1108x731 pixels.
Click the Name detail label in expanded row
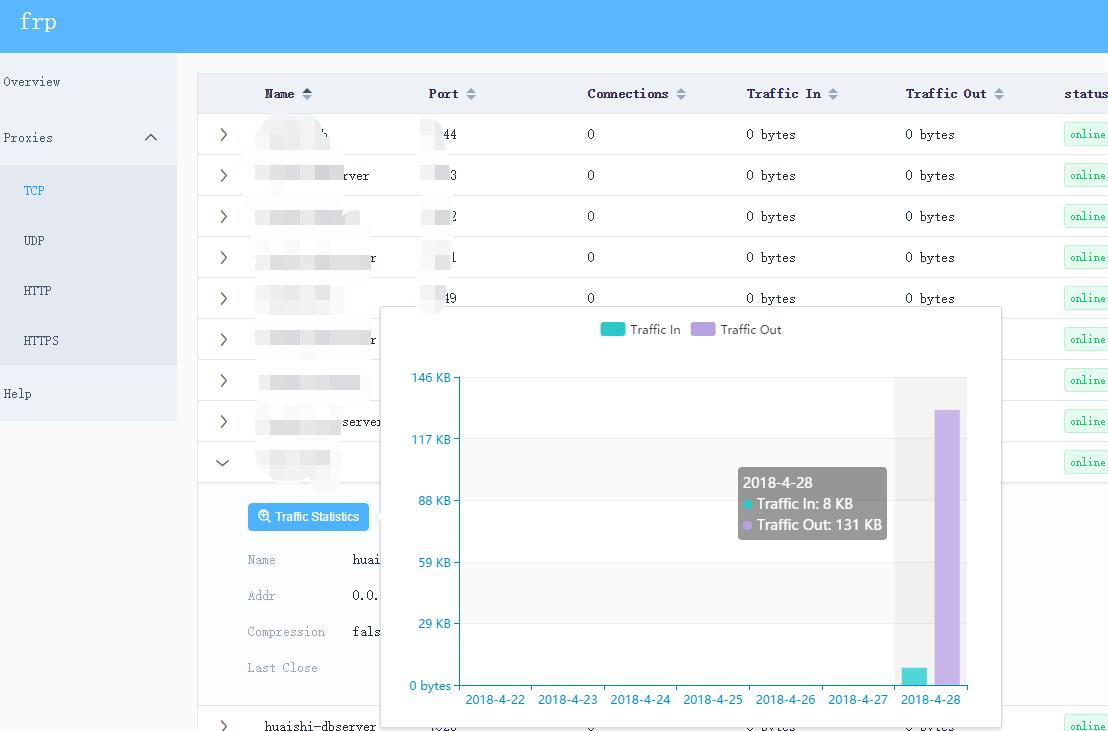coord(261,560)
